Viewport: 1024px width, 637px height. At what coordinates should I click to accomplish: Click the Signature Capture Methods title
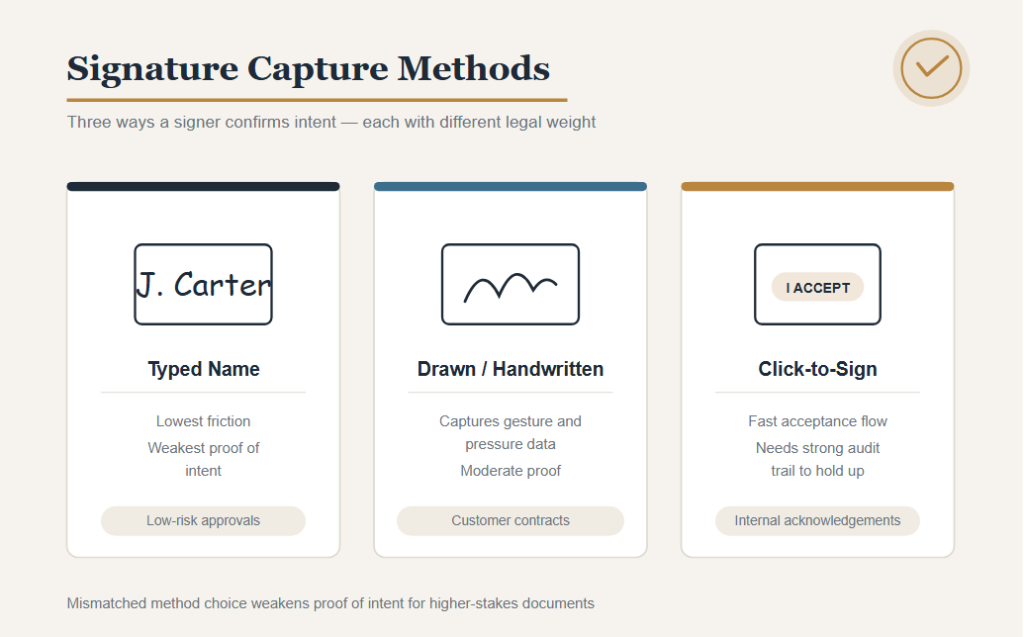point(308,69)
